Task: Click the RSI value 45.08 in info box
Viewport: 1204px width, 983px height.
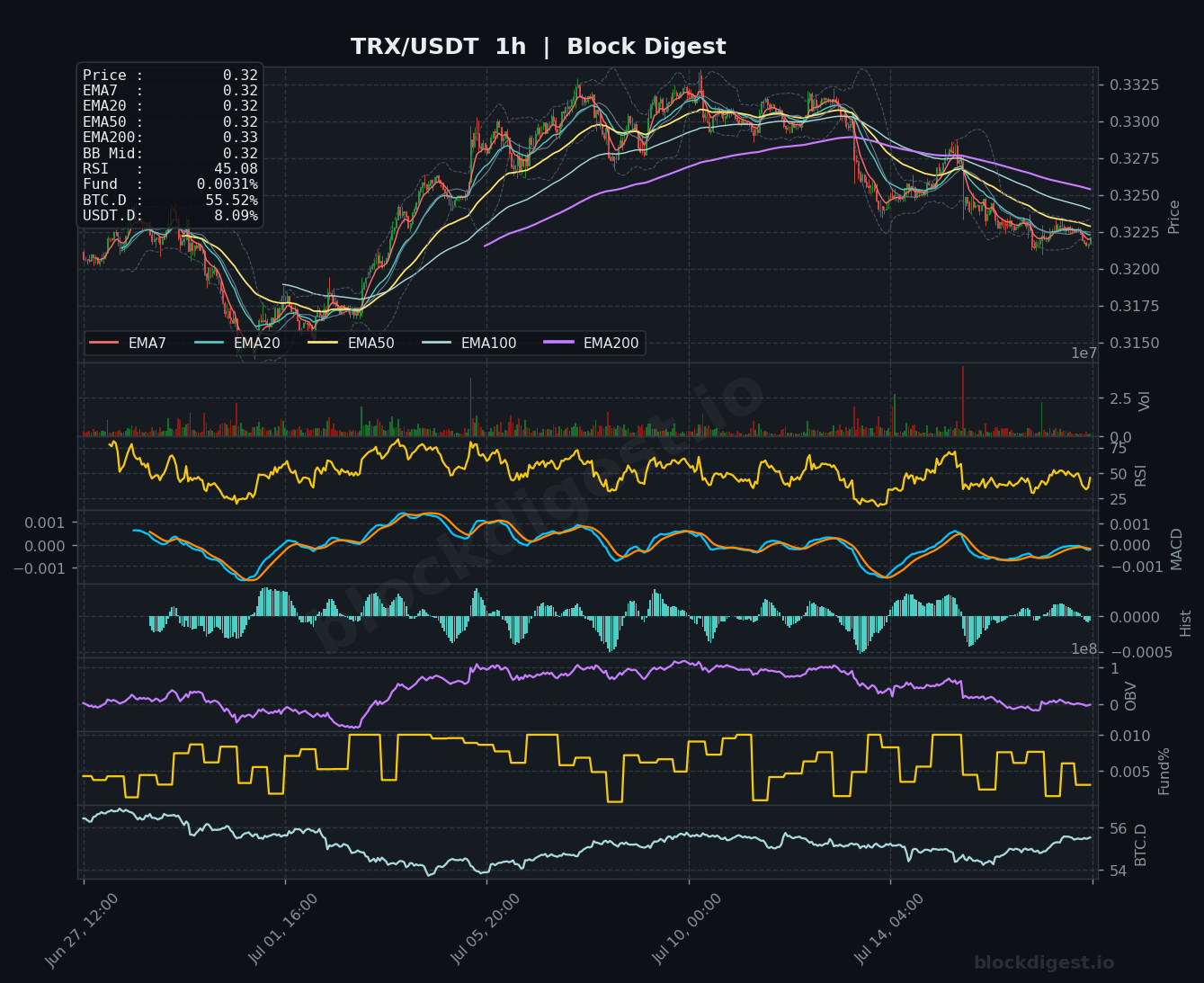Action: (236, 169)
